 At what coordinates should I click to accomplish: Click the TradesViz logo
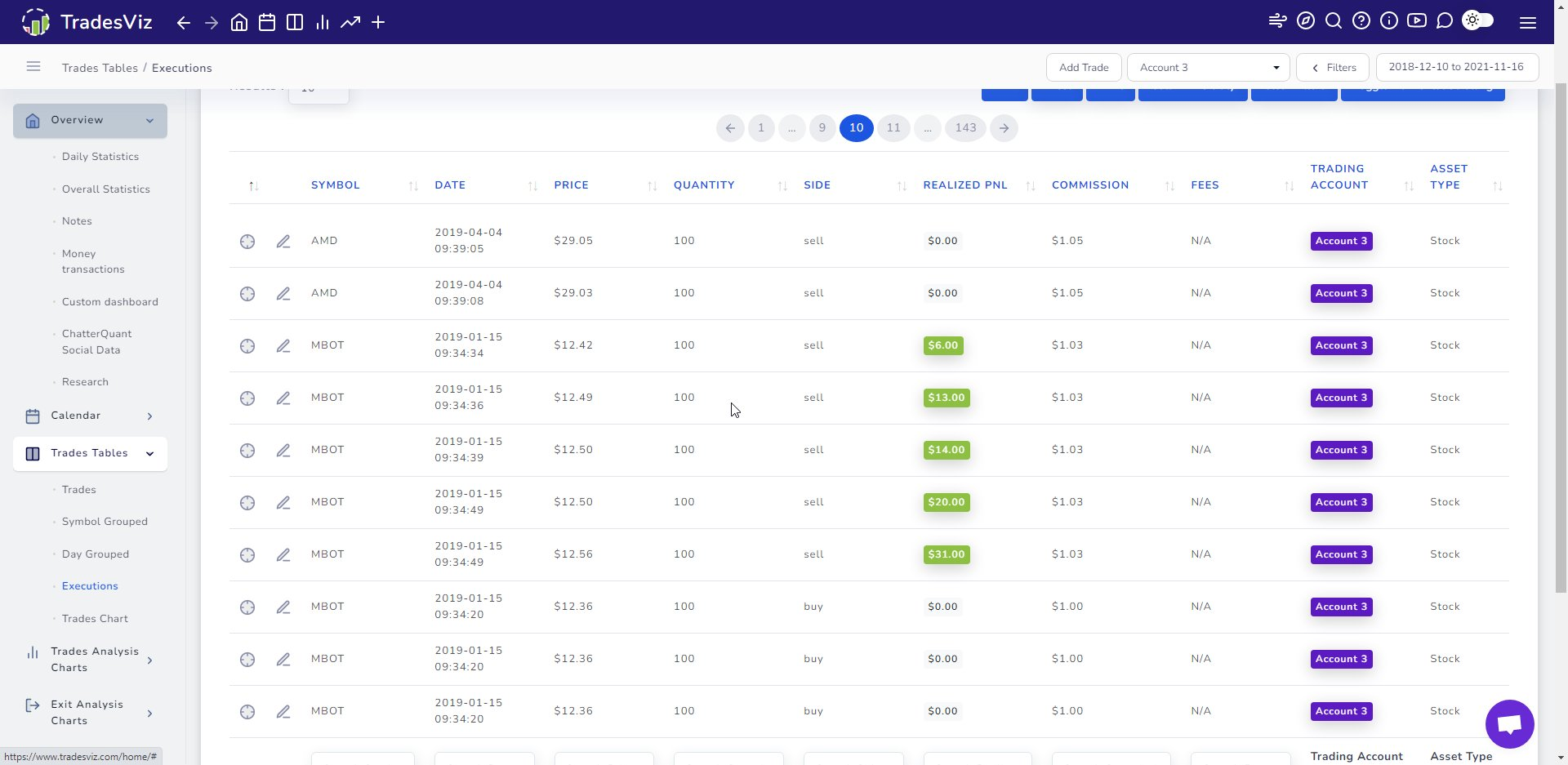tap(87, 22)
